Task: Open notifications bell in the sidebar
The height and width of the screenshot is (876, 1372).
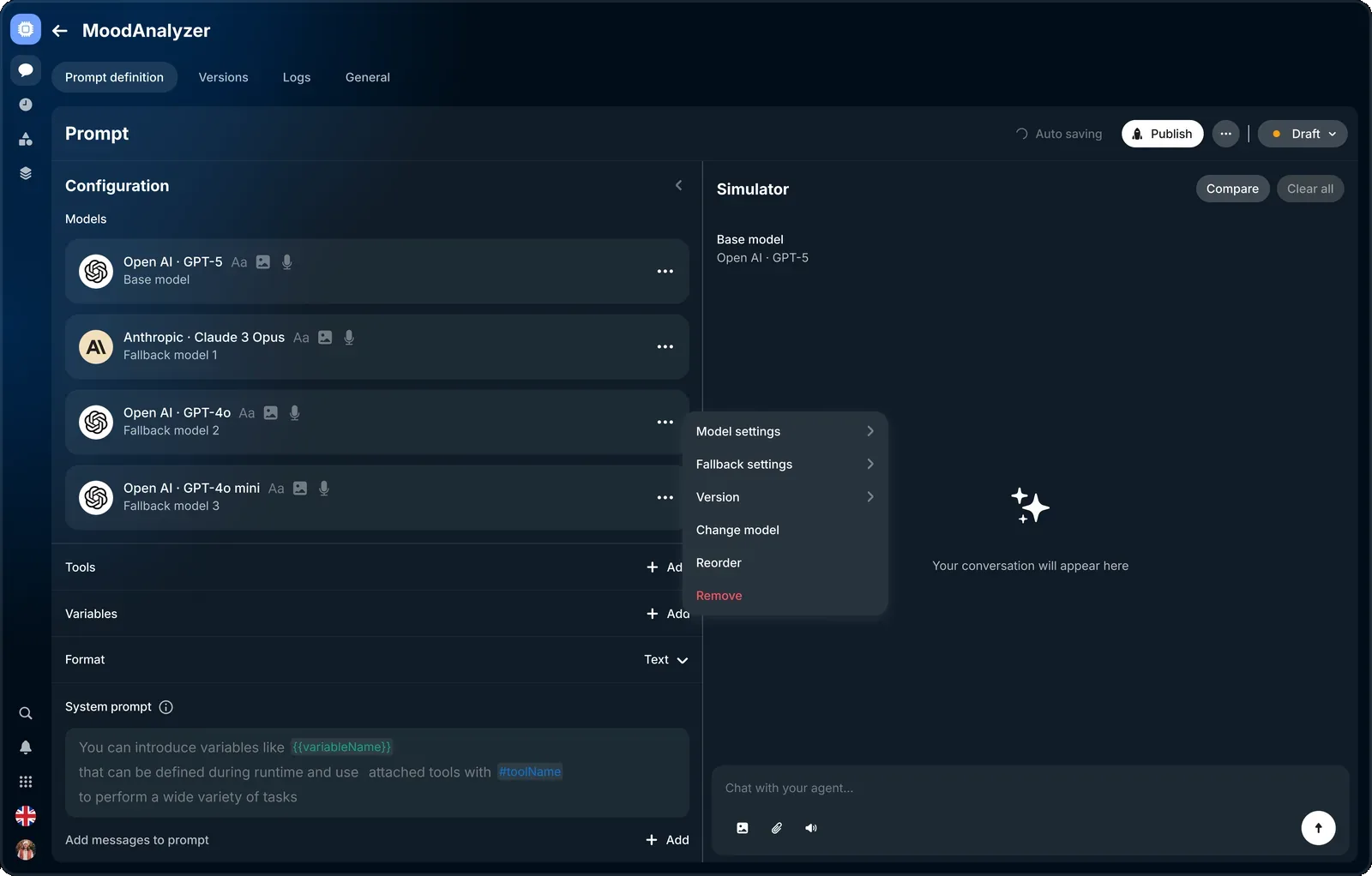Action: (x=26, y=747)
